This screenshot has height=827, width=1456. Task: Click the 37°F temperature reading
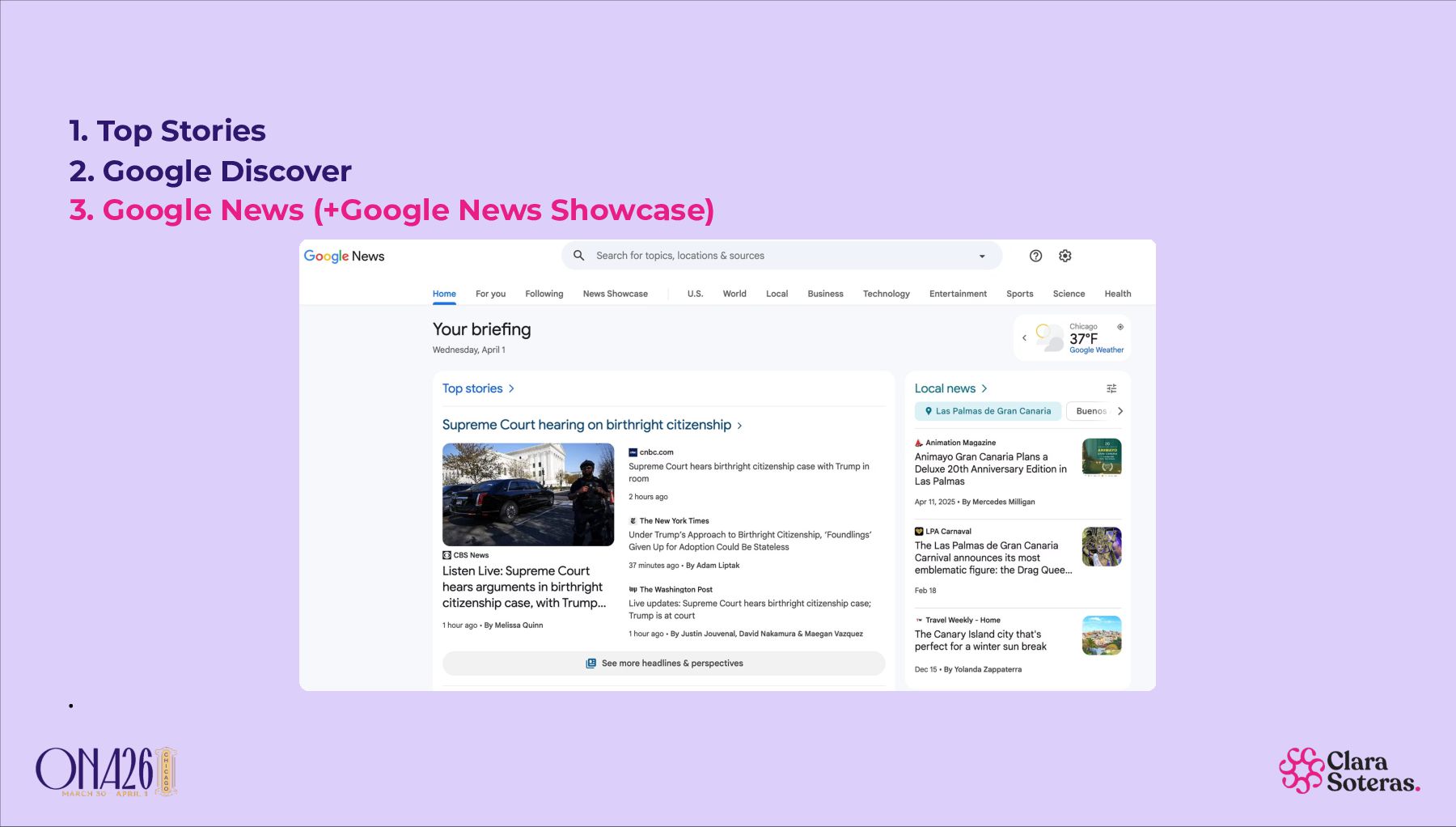pos(1084,339)
